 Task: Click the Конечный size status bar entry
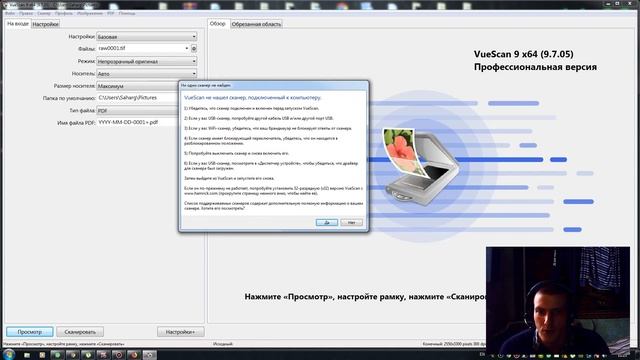[x=454, y=344]
